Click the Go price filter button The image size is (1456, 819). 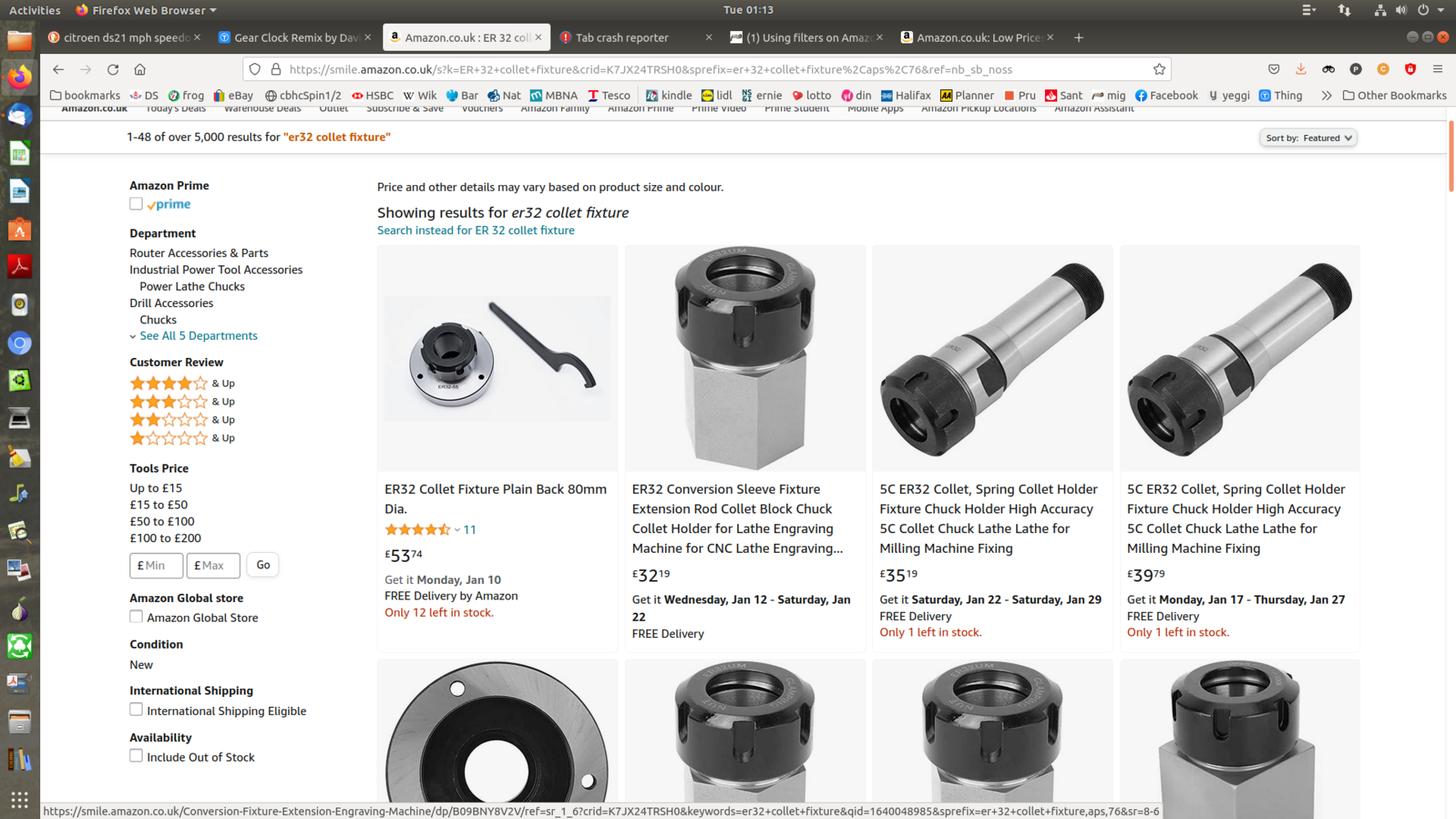263,565
